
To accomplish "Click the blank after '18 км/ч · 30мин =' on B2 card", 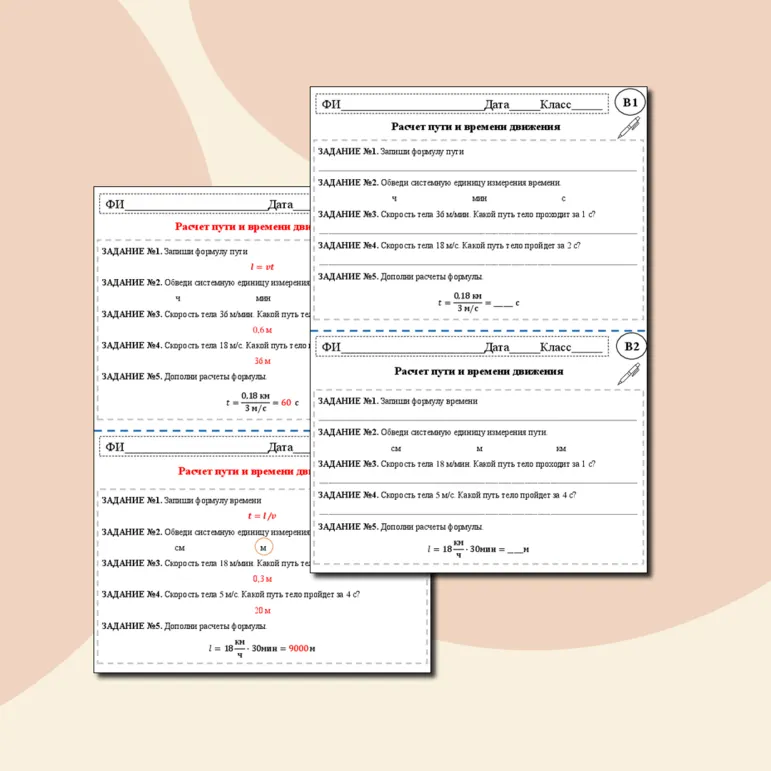I will 515,549.
